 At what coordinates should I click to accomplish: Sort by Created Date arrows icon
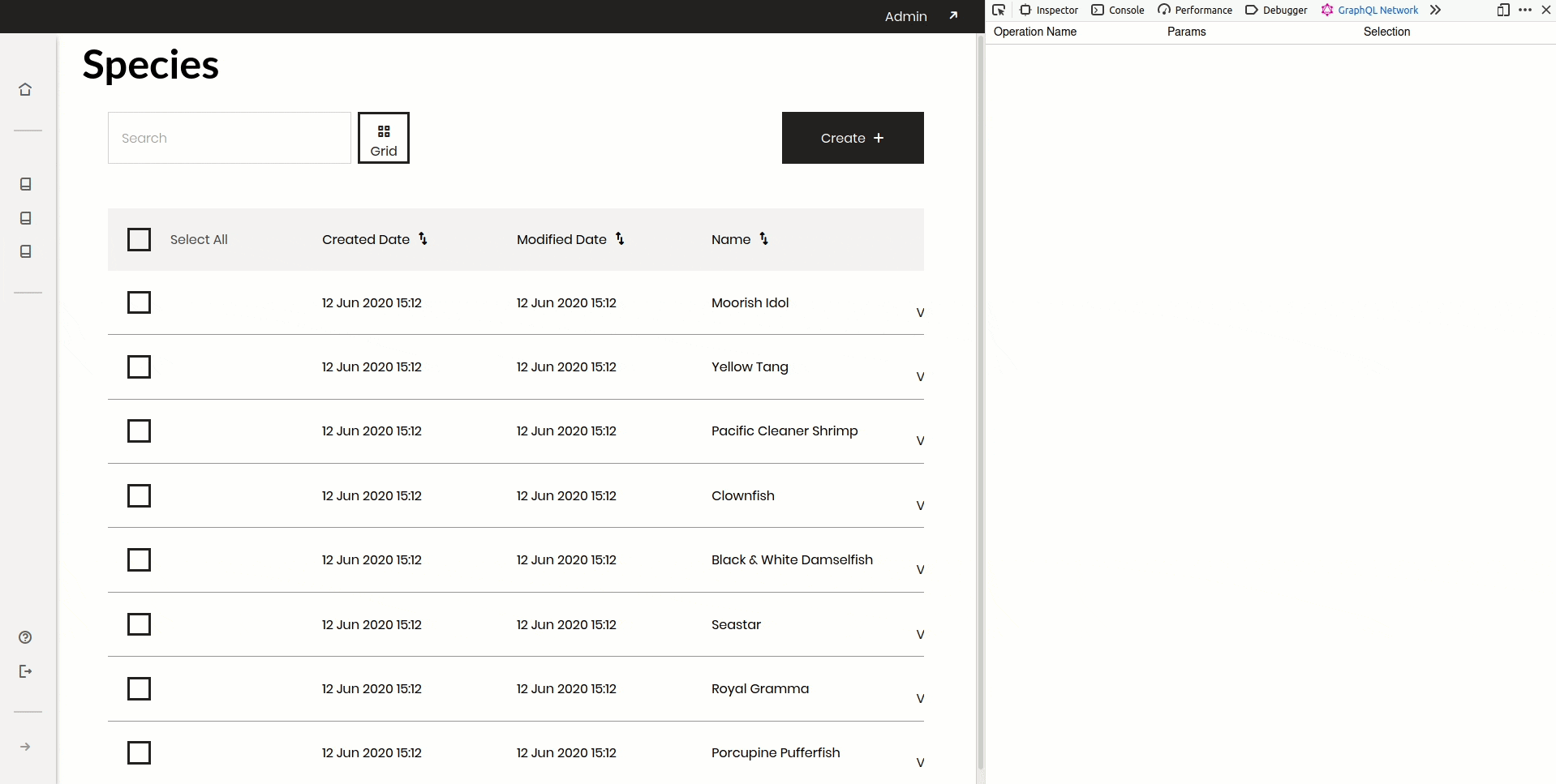coord(423,238)
